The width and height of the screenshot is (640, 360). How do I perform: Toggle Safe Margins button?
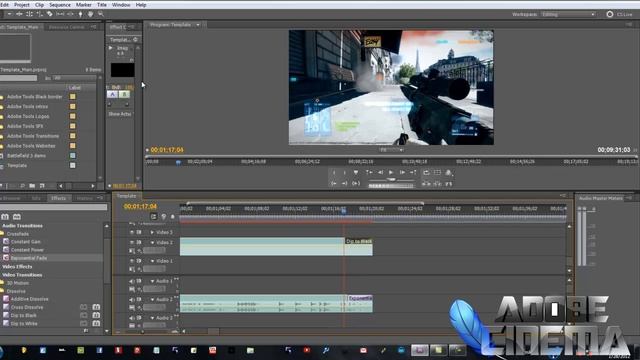[437, 173]
